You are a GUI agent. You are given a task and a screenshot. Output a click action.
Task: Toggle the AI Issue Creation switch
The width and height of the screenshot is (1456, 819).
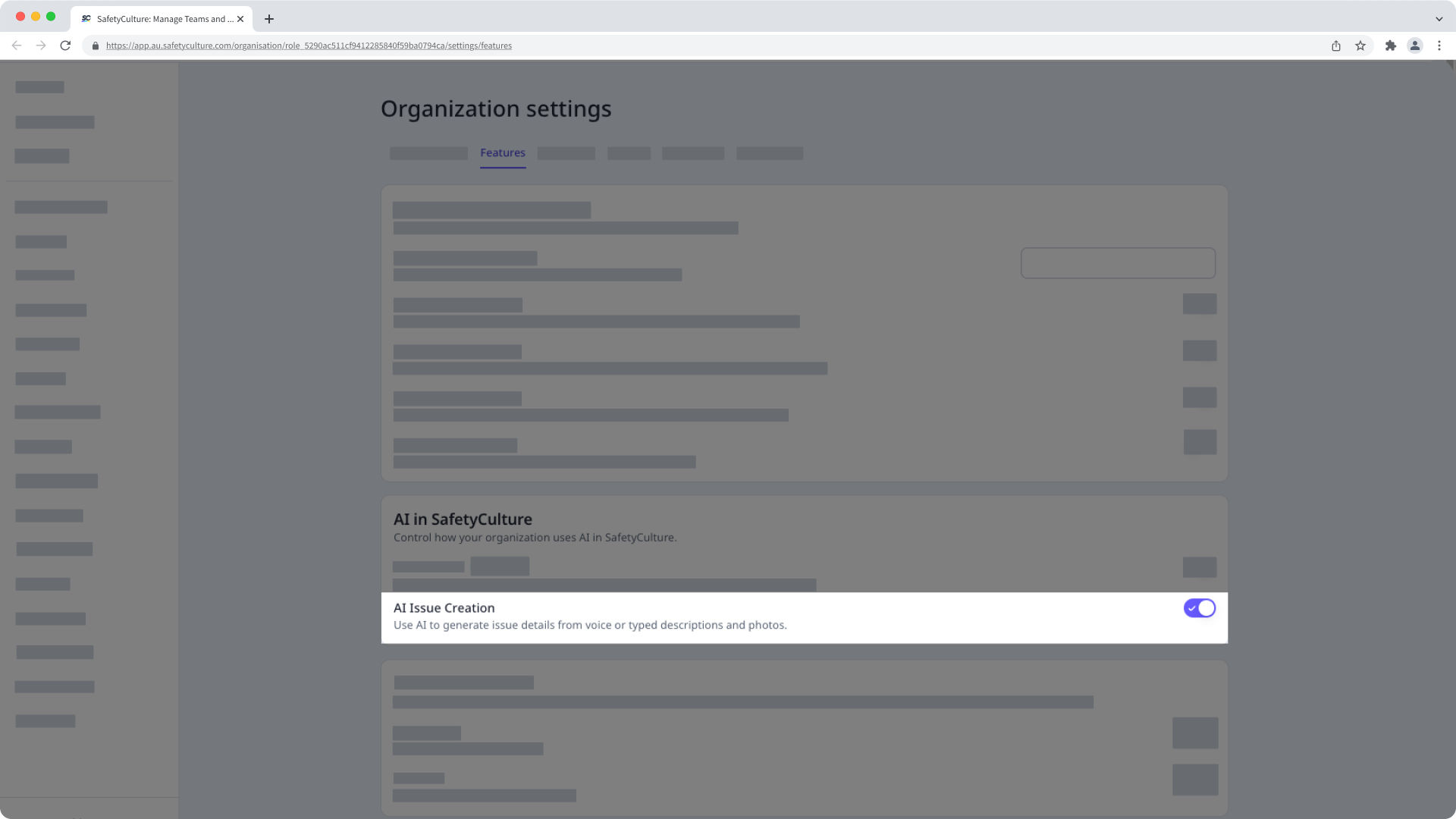click(1199, 608)
